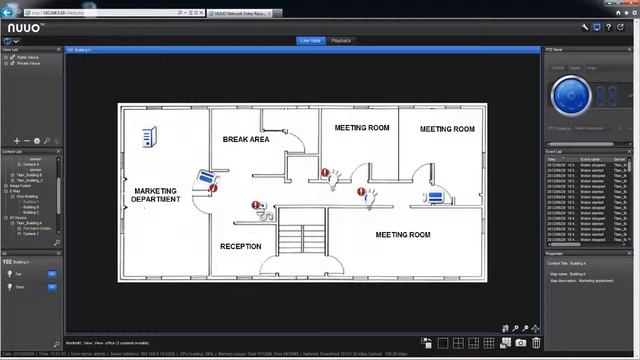Click the monitor display icon in header
The height and width of the screenshot is (360, 640).
tap(597, 27)
